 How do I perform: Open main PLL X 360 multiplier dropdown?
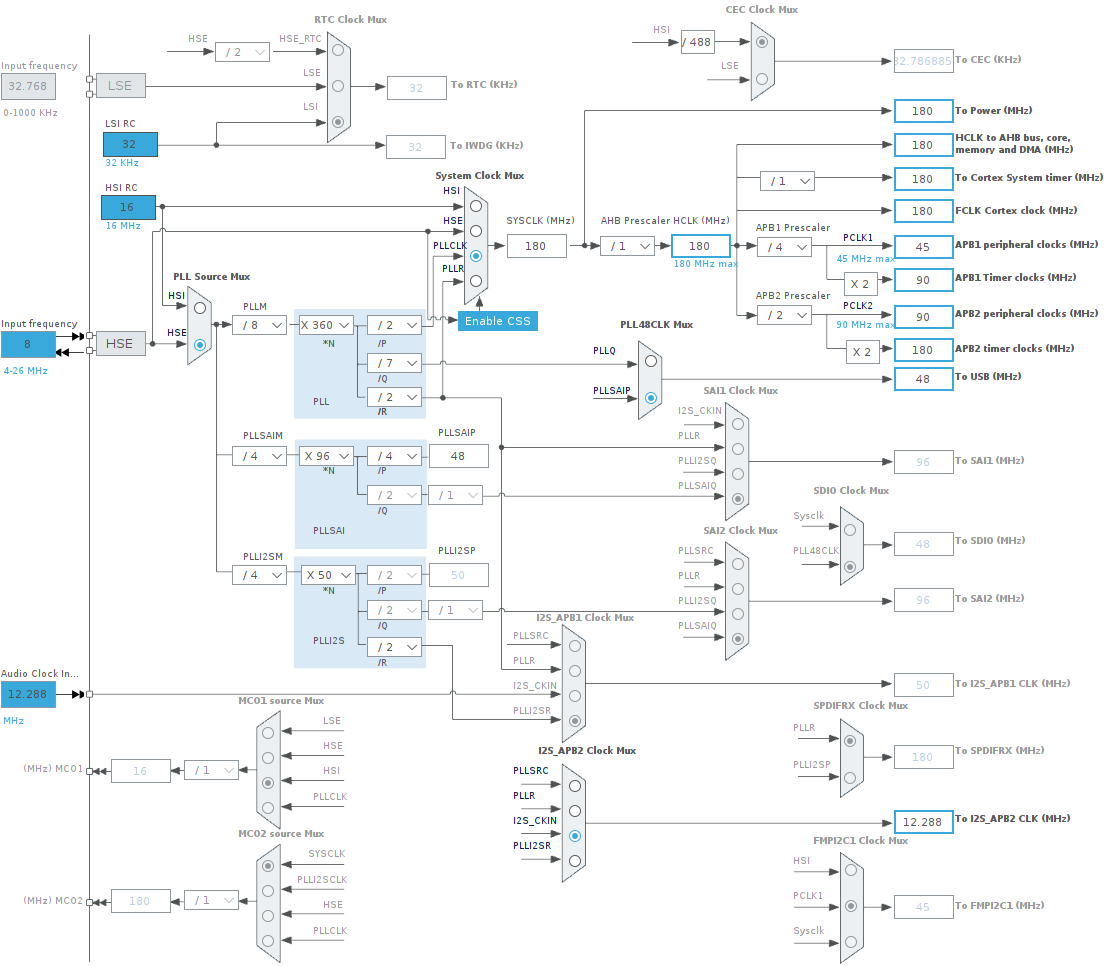(x=326, y=325)
